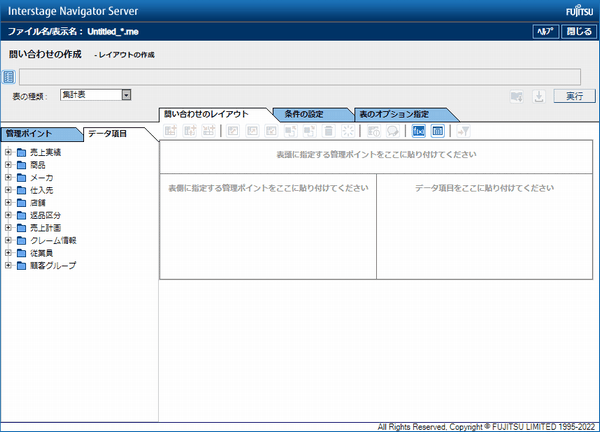Select the 仕入先 folder label
This screenshot has height=432, width=600.
[x=41, y=190]
